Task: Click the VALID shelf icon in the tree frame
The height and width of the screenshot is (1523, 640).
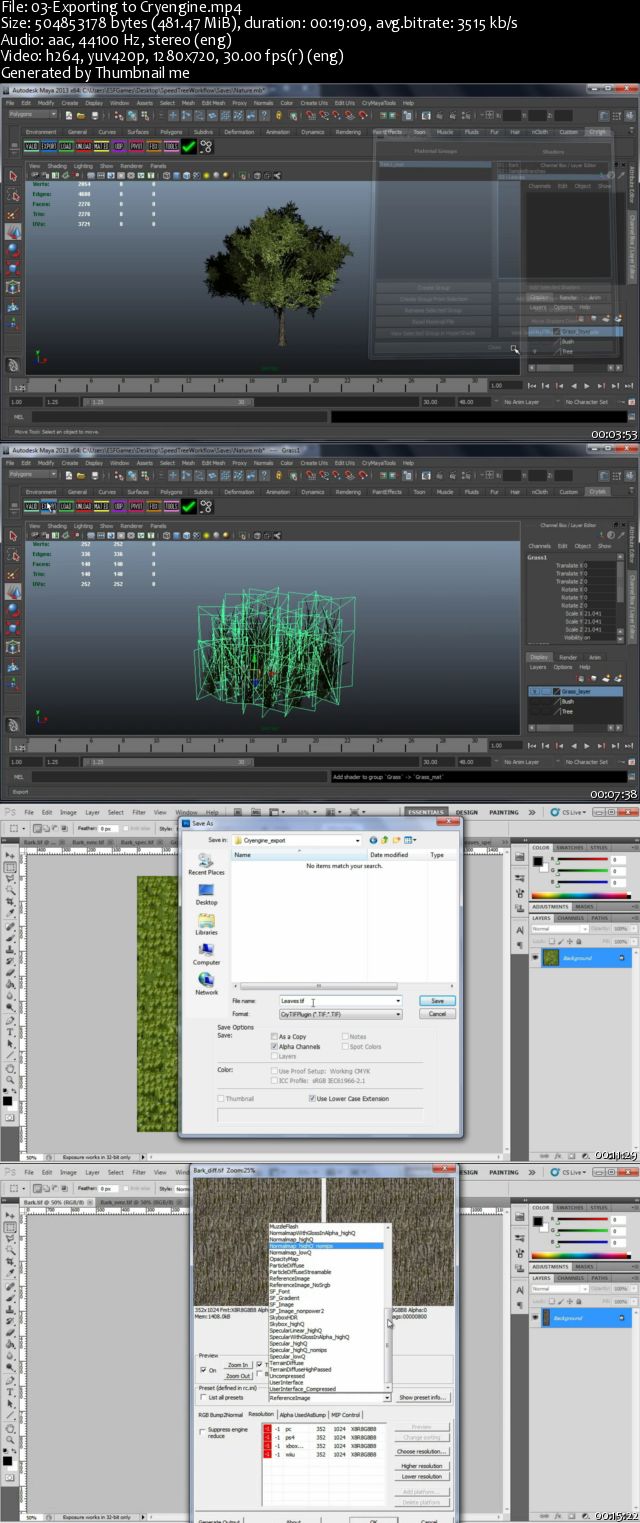Action: [x=32, y=146]
